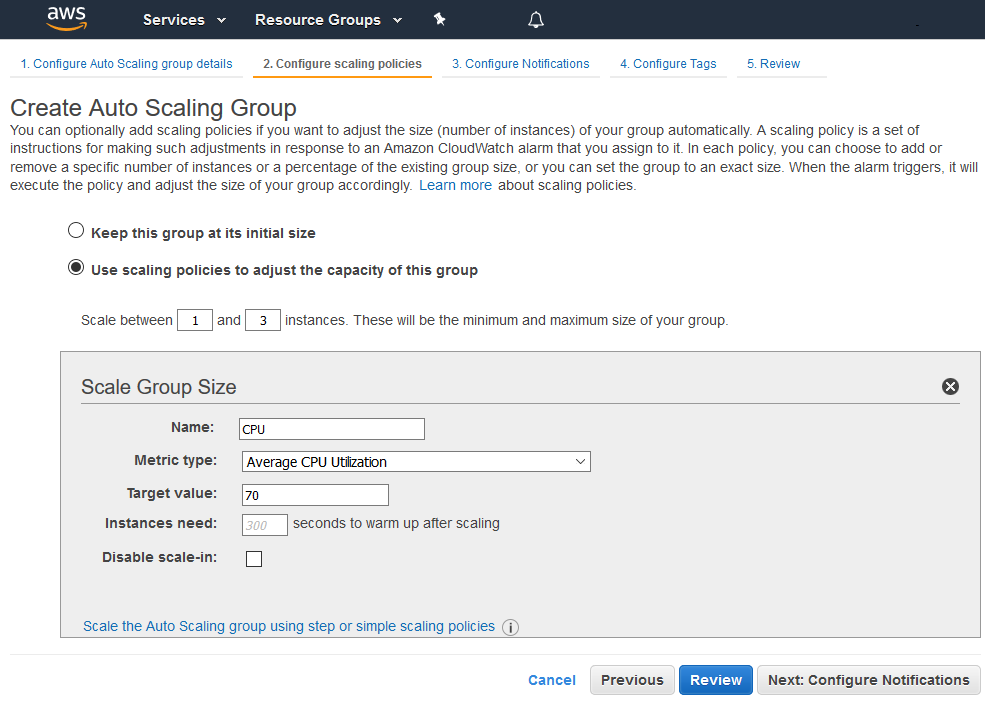Image resolution: width=985 pixels, height=703 pixels.
Task: Click info icon next to step scaling link
Action: [510, 628]
